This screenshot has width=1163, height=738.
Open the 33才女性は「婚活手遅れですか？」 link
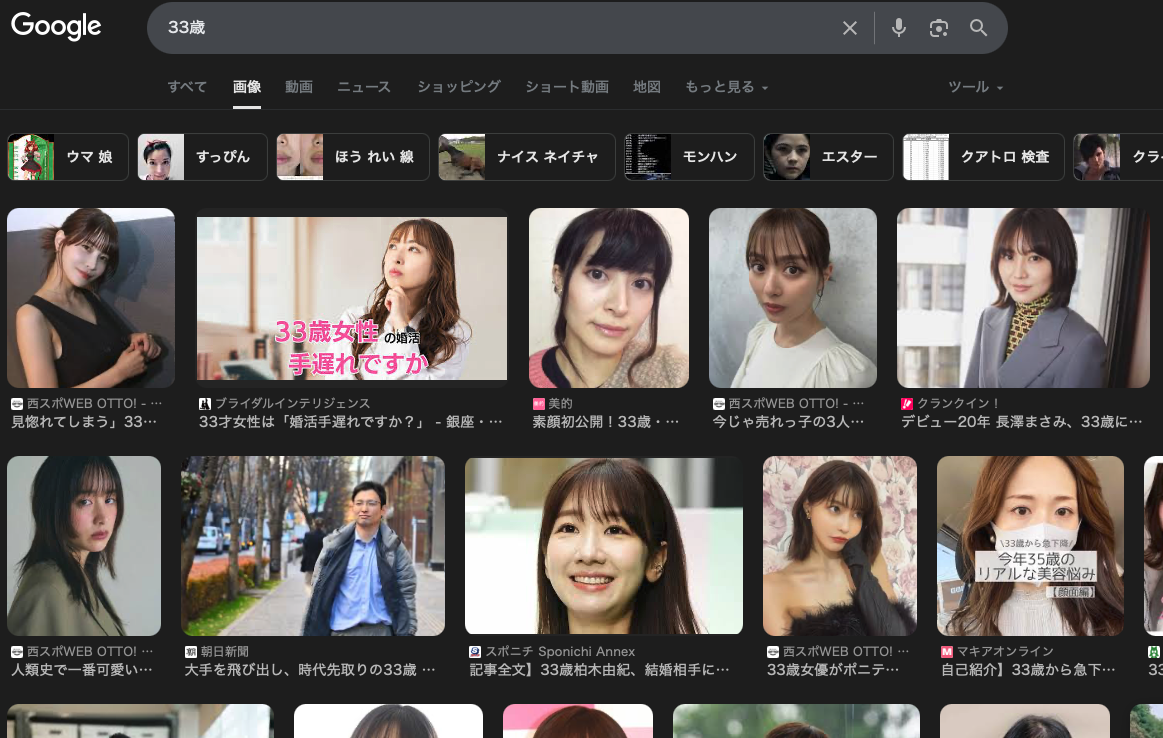(350, 422)
